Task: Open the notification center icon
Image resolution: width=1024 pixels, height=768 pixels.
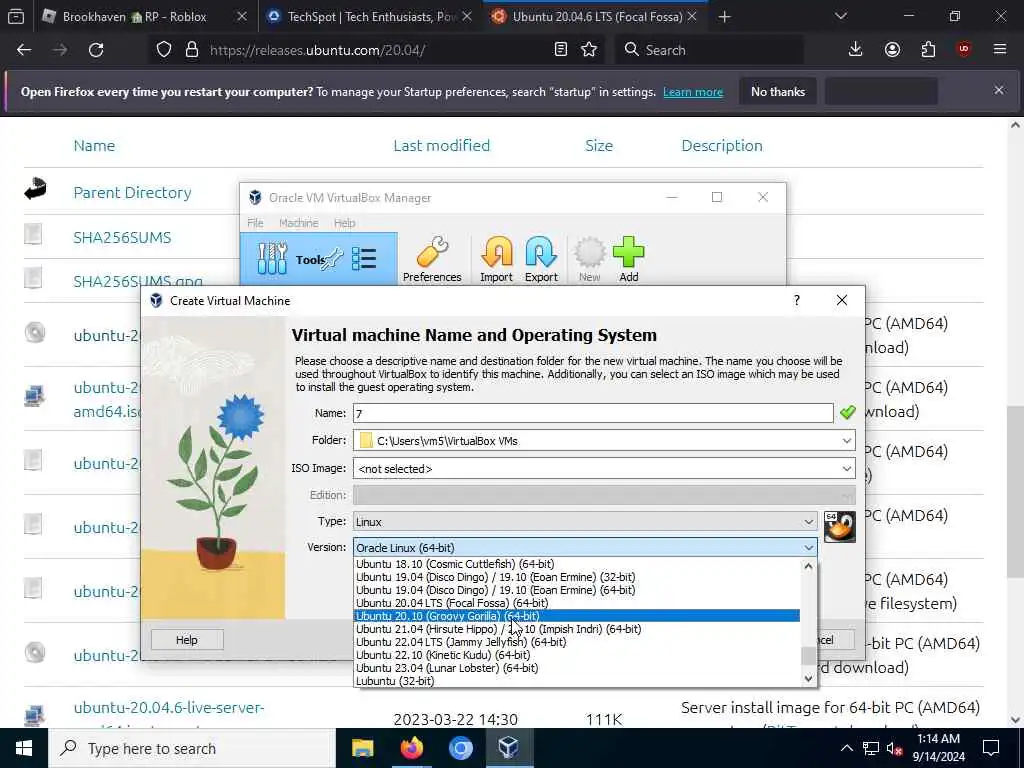Action: click(x=991, y=748)
